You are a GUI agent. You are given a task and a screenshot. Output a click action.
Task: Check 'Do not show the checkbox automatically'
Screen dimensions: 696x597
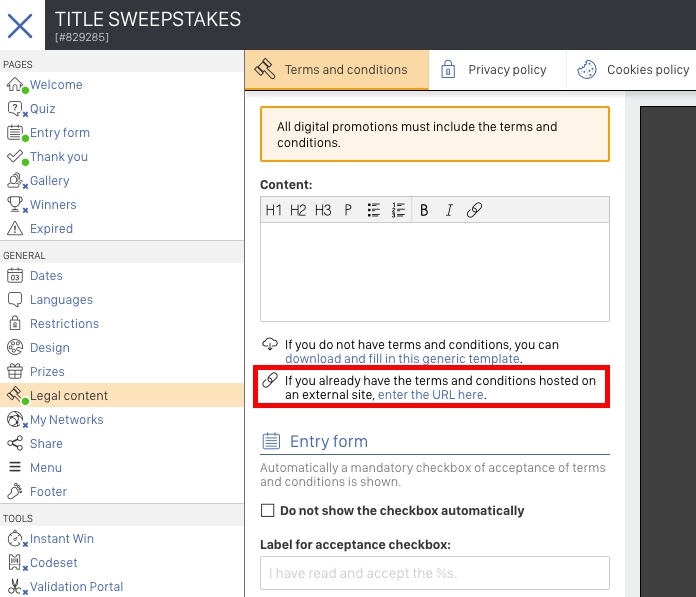pyautogui.click(x=267, y=510)
